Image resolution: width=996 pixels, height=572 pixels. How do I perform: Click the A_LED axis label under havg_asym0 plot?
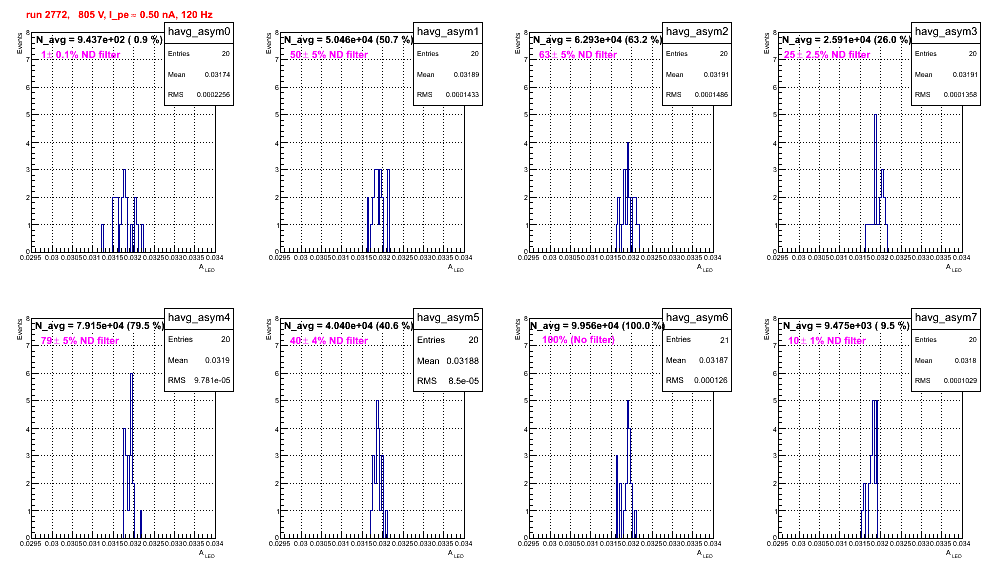click(207, 268)
